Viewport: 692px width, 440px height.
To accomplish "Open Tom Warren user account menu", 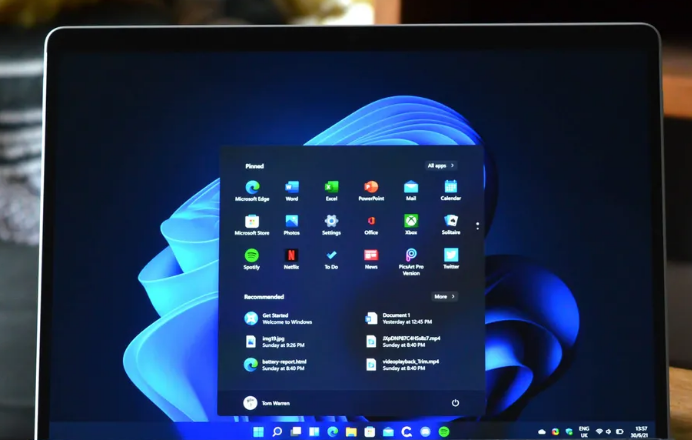I will coord(267,402).
